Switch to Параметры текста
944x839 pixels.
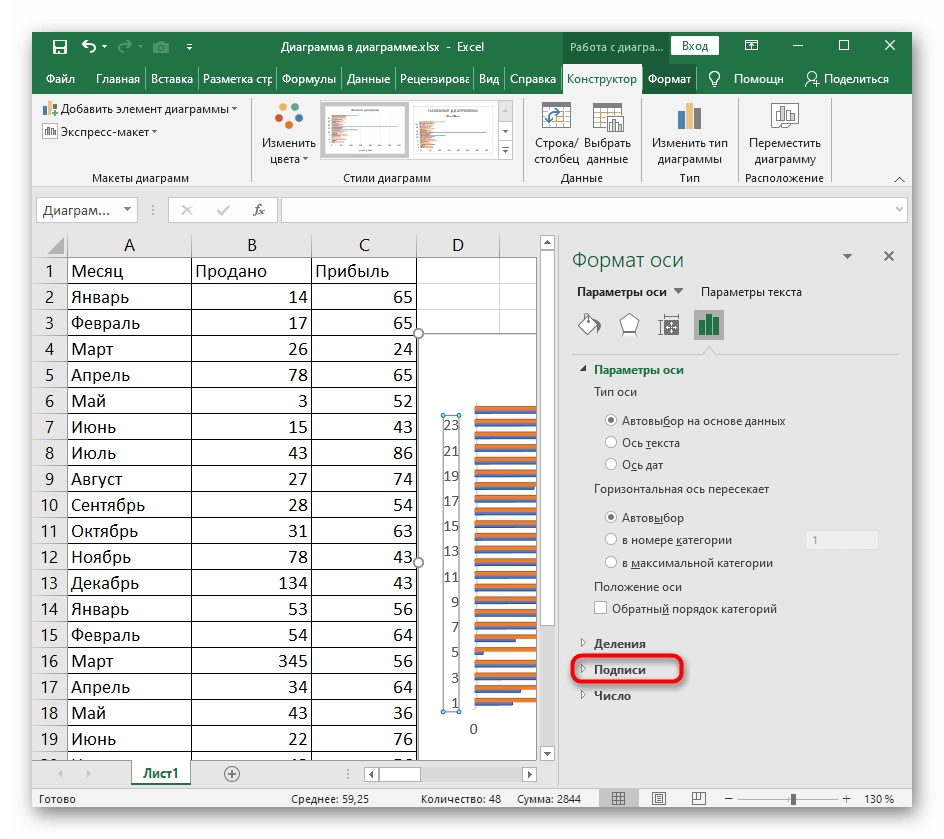pos(751,292)
